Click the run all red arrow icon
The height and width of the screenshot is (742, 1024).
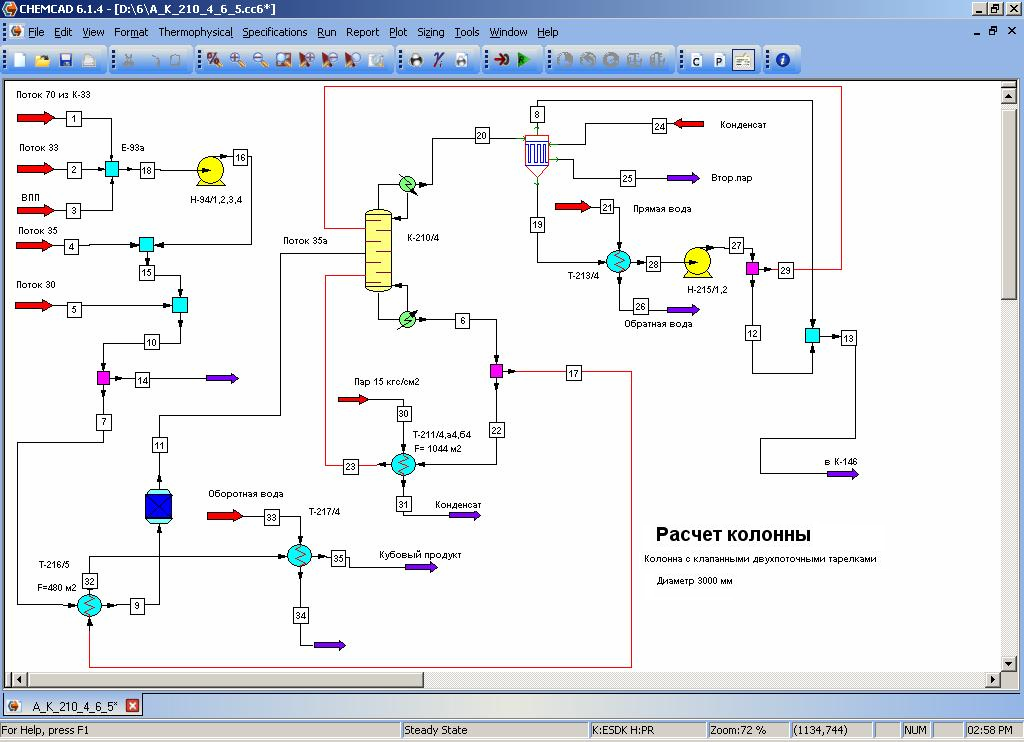(502, 60)
